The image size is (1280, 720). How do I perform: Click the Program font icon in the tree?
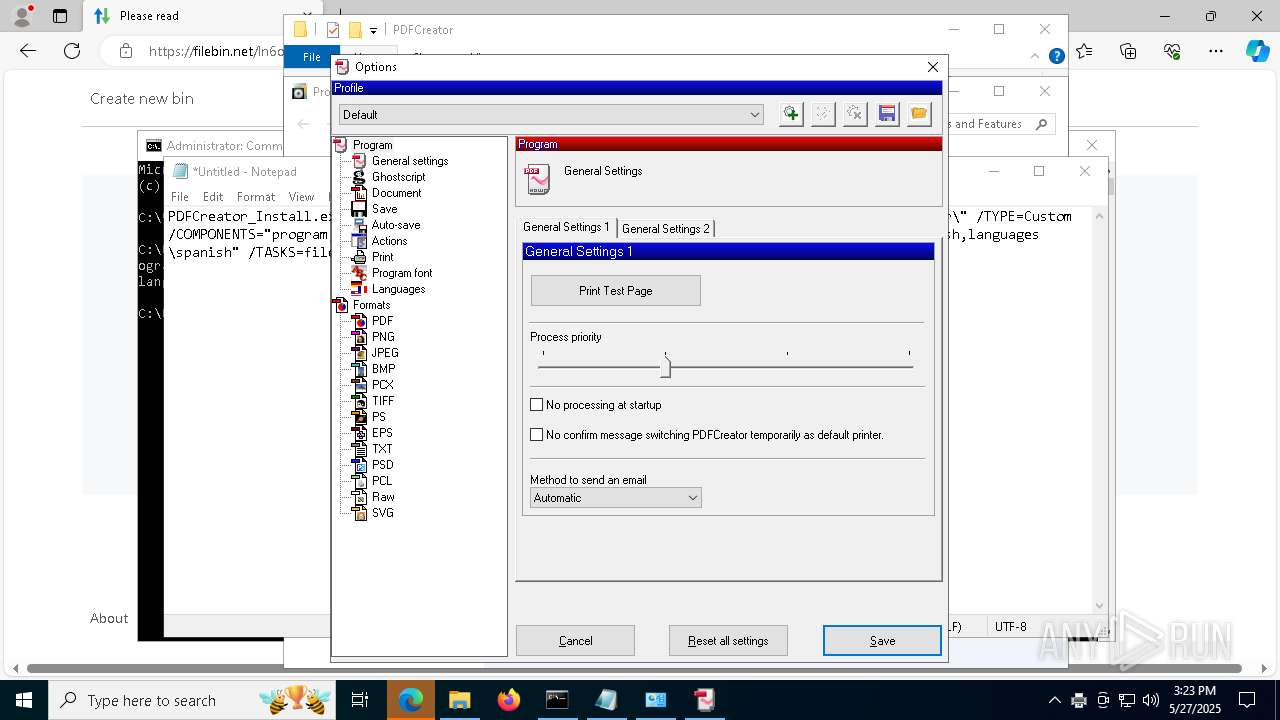[359, 273]
